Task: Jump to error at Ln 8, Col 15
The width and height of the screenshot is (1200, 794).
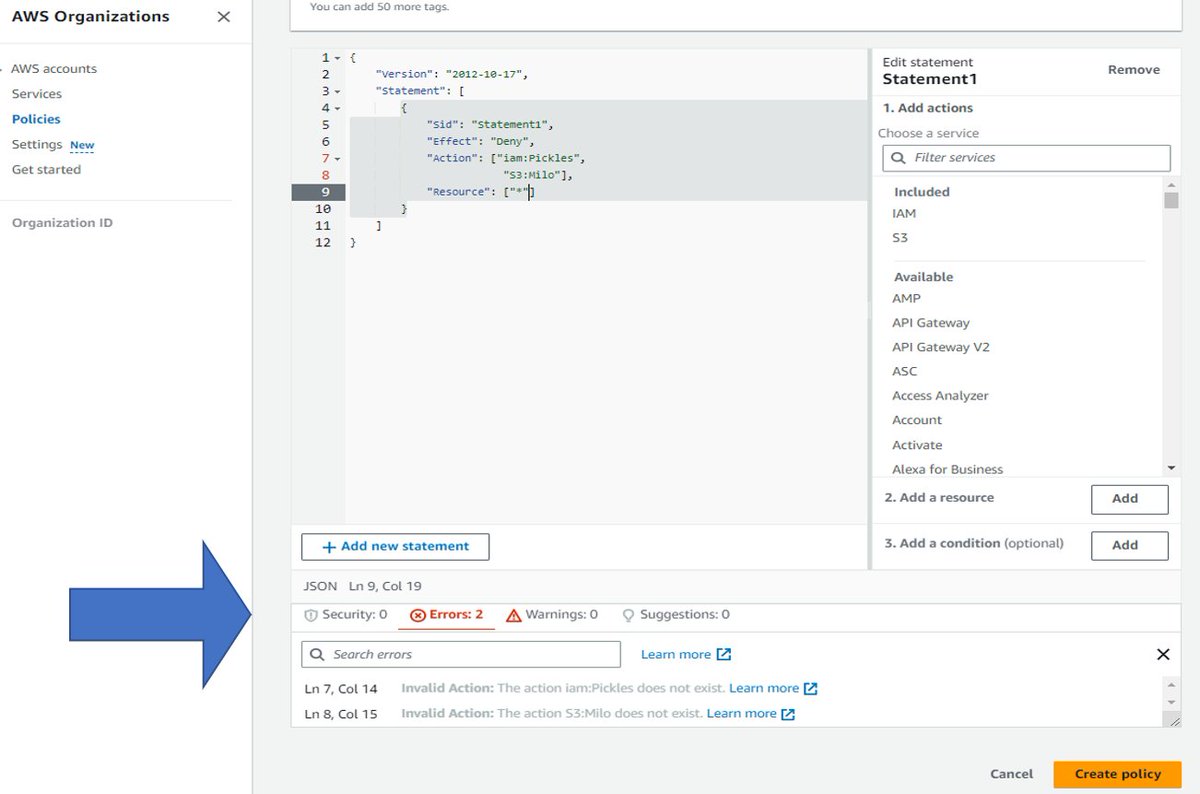Action: click(341, 713)
